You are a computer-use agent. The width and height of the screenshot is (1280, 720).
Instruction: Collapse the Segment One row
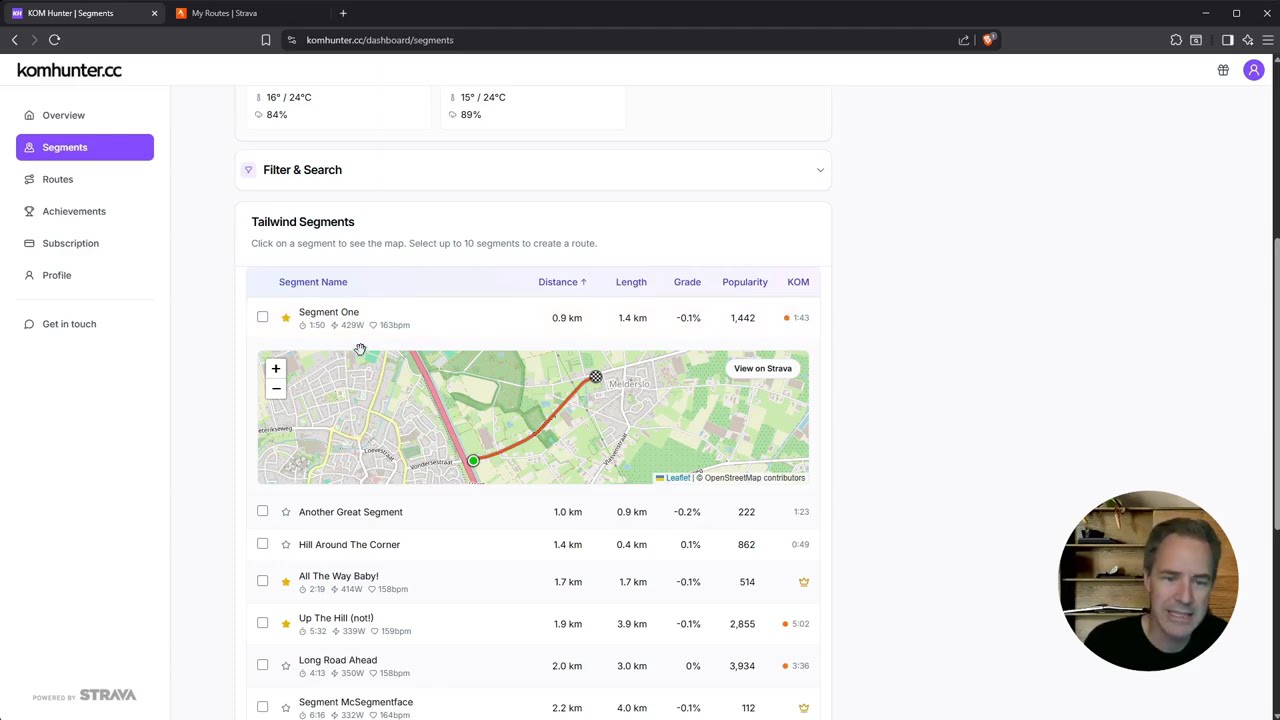[533, 318]
